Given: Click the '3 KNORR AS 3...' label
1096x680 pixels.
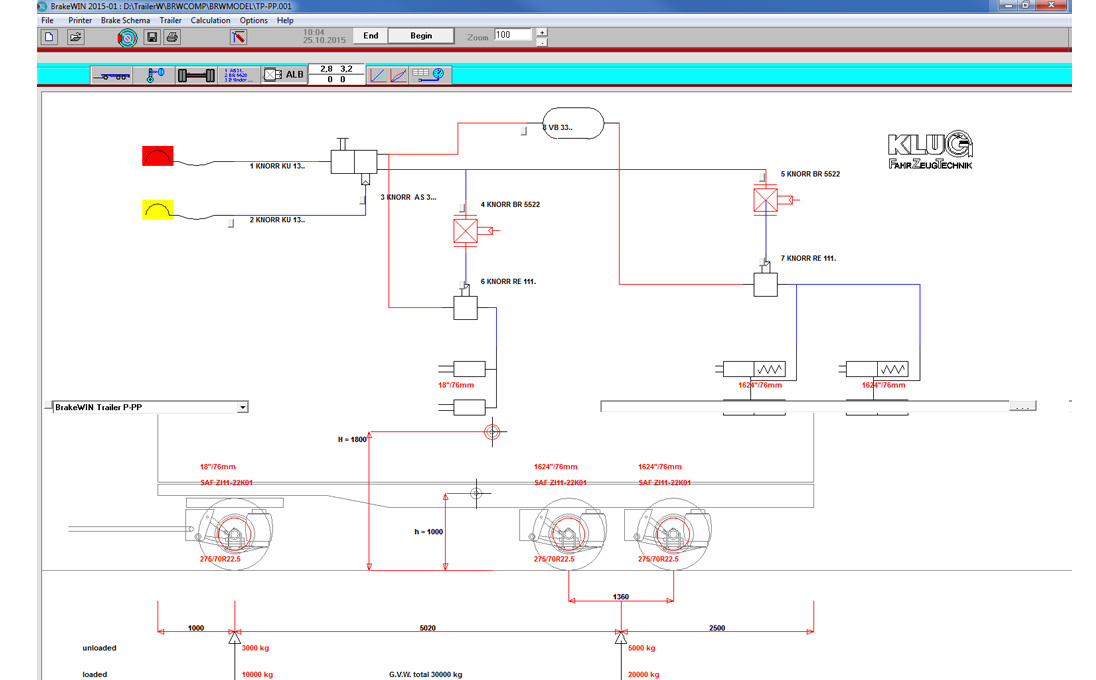Looking at the screenshot, I should 408,197.
